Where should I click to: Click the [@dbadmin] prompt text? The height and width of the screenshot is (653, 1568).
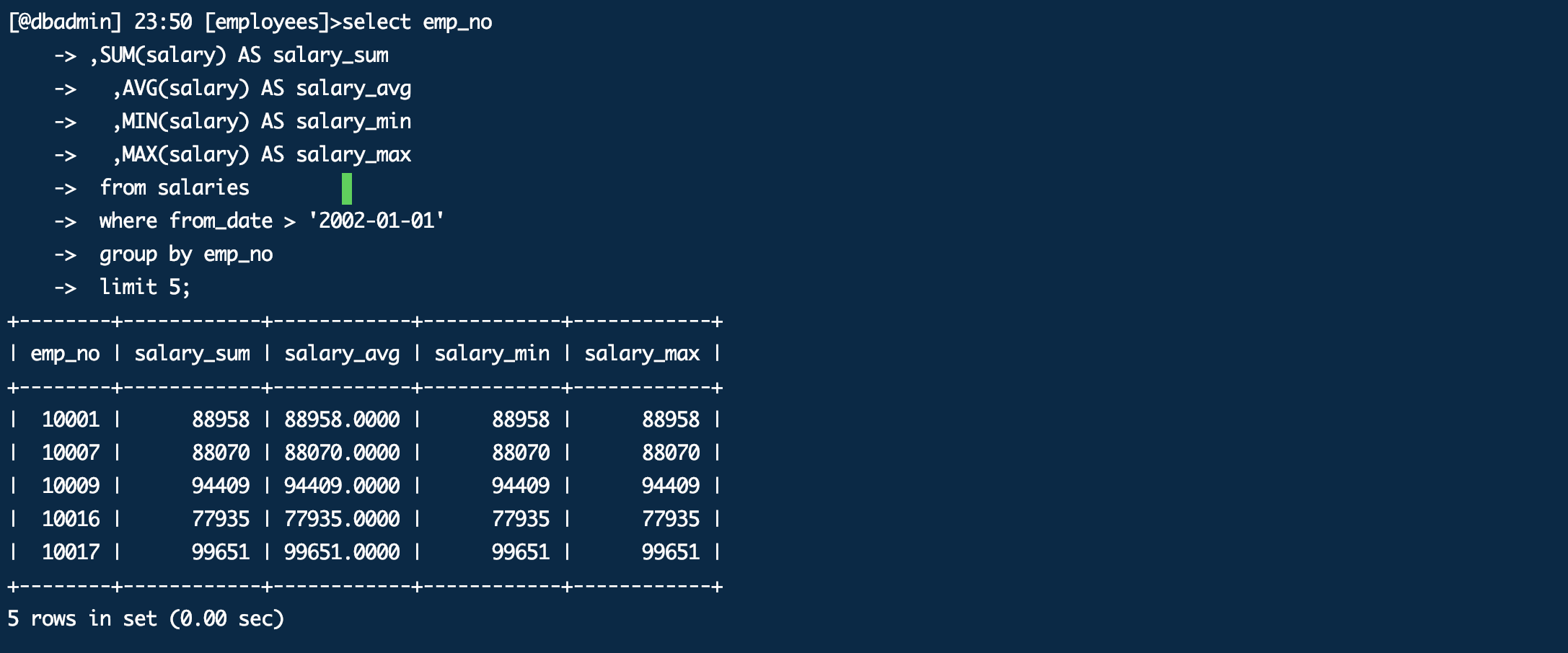(x=65, y=22)
